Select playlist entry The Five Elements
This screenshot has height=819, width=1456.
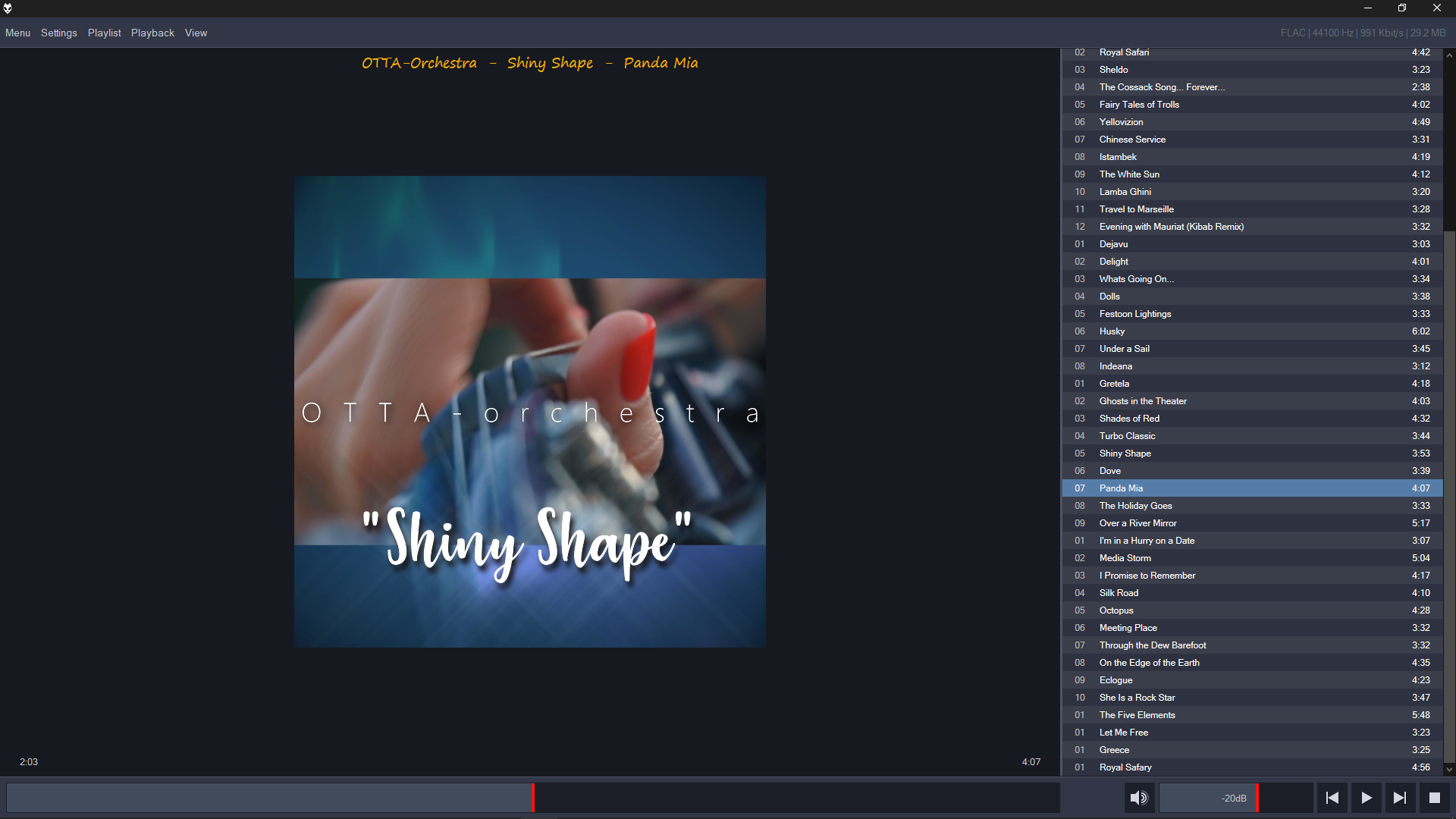1137,715
